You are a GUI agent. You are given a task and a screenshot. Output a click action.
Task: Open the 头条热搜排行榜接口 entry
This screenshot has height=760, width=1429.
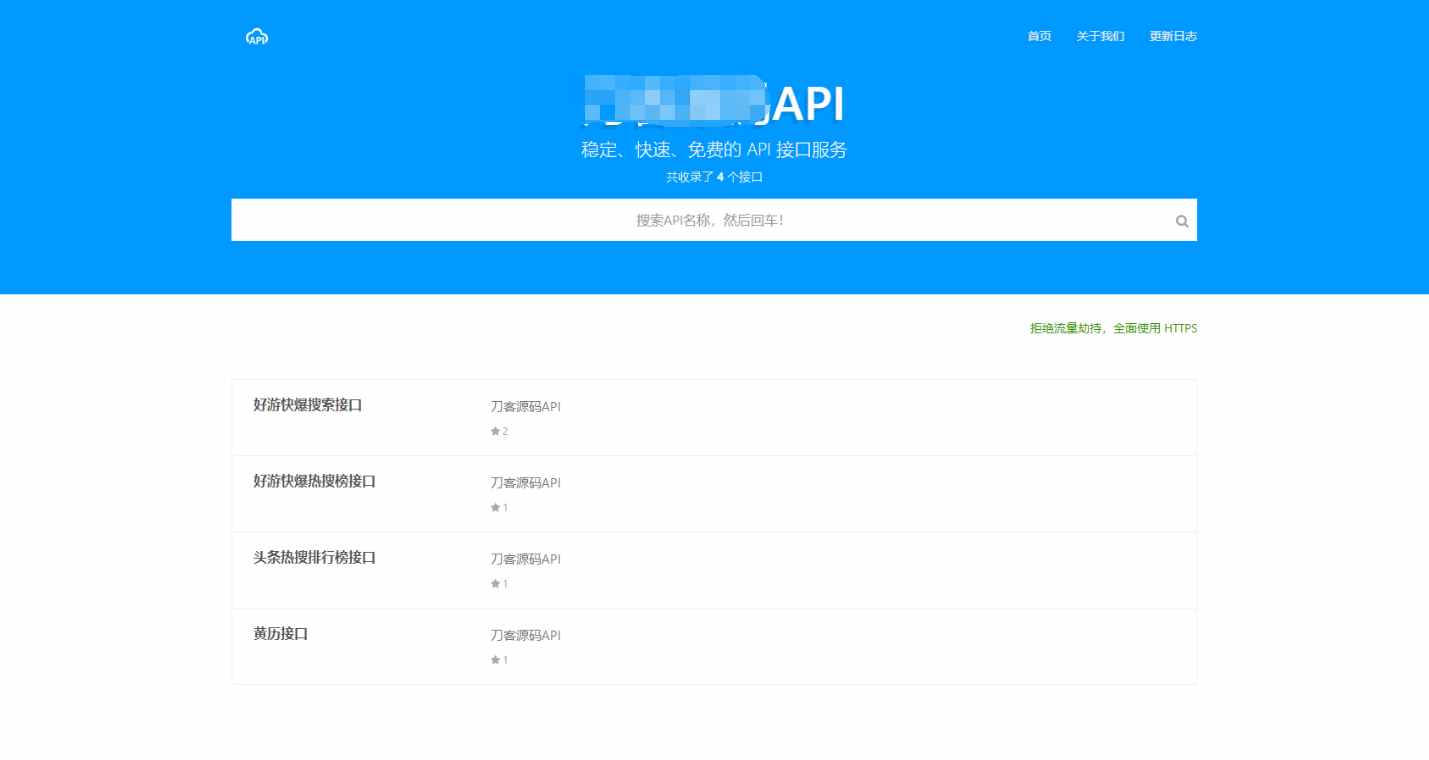pos(314,557)
